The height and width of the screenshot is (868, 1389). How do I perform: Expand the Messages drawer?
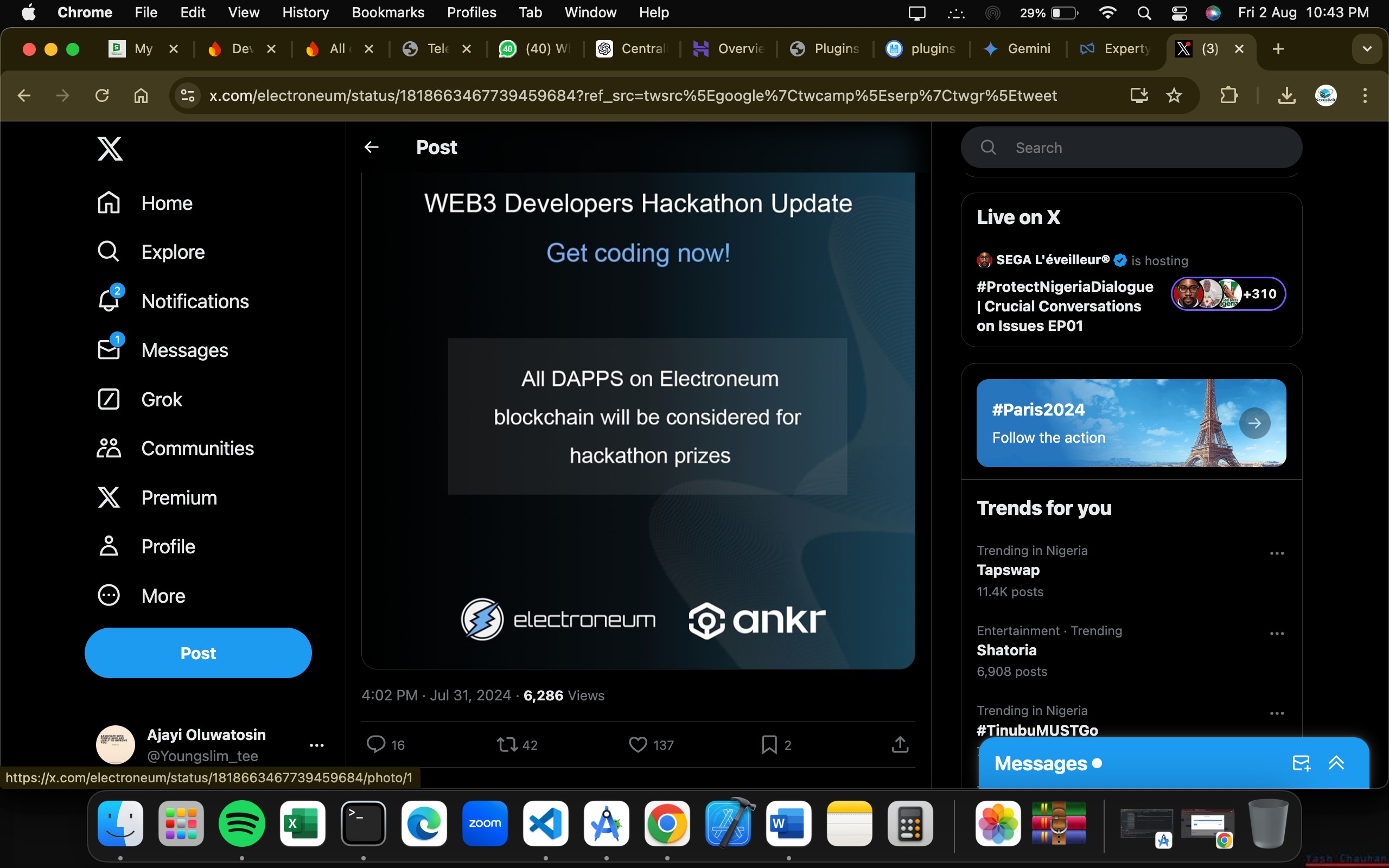tap(1336, 763)
